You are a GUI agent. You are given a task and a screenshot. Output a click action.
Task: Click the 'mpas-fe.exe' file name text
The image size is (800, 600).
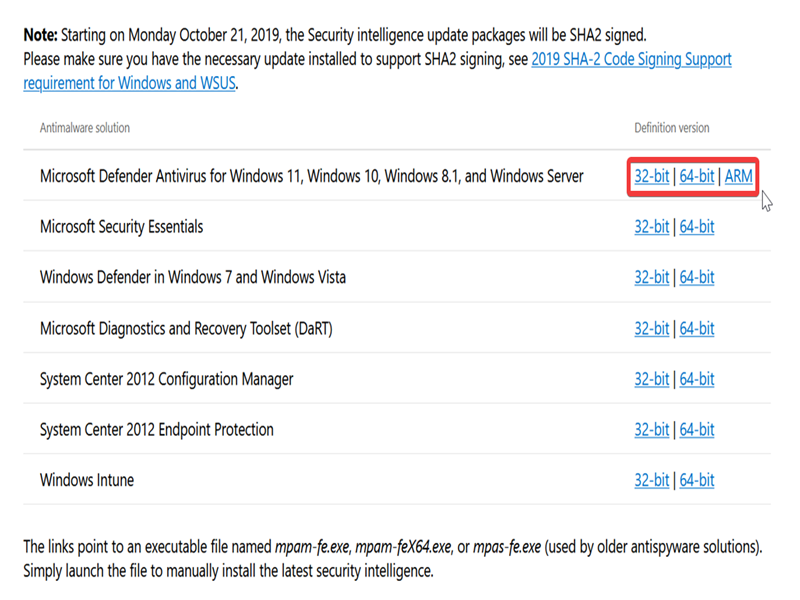coord(507,547)
